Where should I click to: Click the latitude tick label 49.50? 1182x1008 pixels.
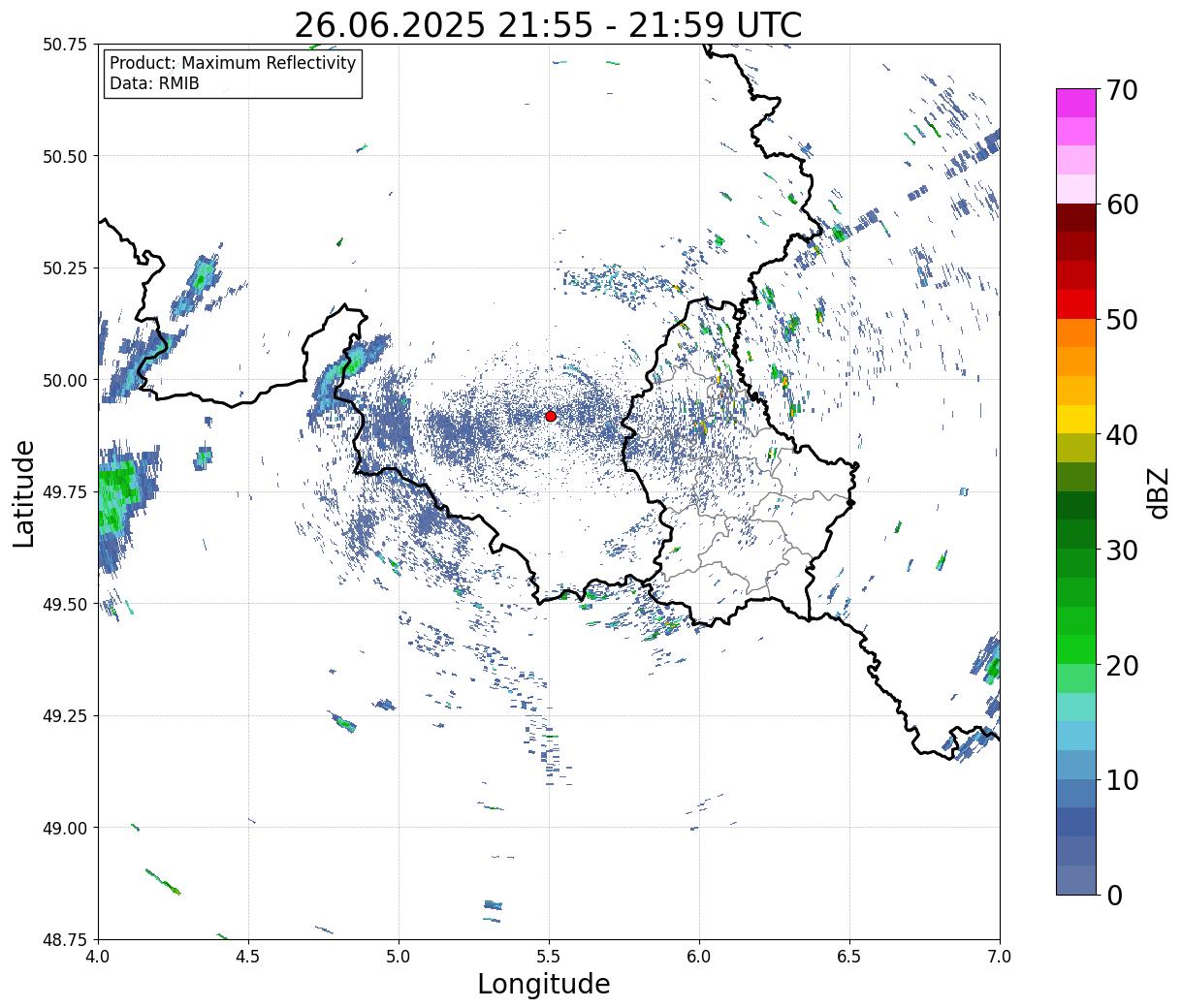(65, 604)
